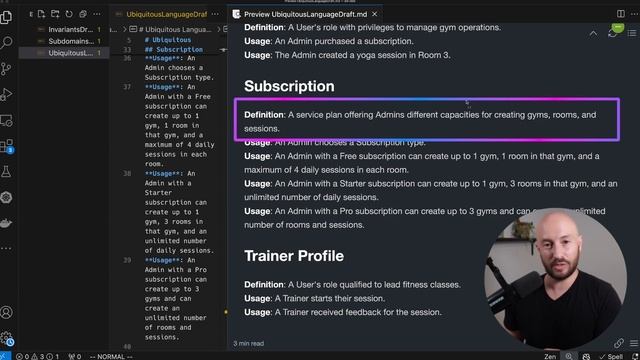Collapse the preview section with chevron up
The height and width of the screenshot is (360, 640).
click(593, 34)
